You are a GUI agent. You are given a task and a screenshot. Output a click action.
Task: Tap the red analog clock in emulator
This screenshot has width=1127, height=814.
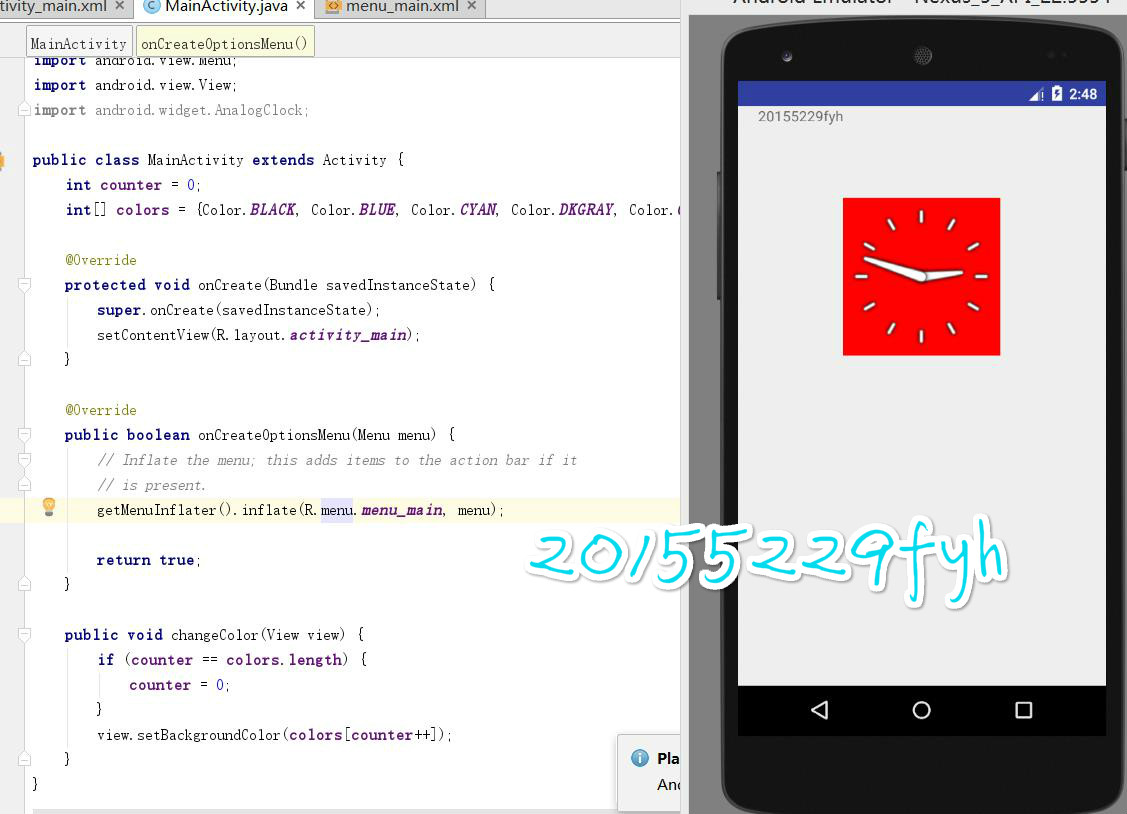click(x=921, y=277)
